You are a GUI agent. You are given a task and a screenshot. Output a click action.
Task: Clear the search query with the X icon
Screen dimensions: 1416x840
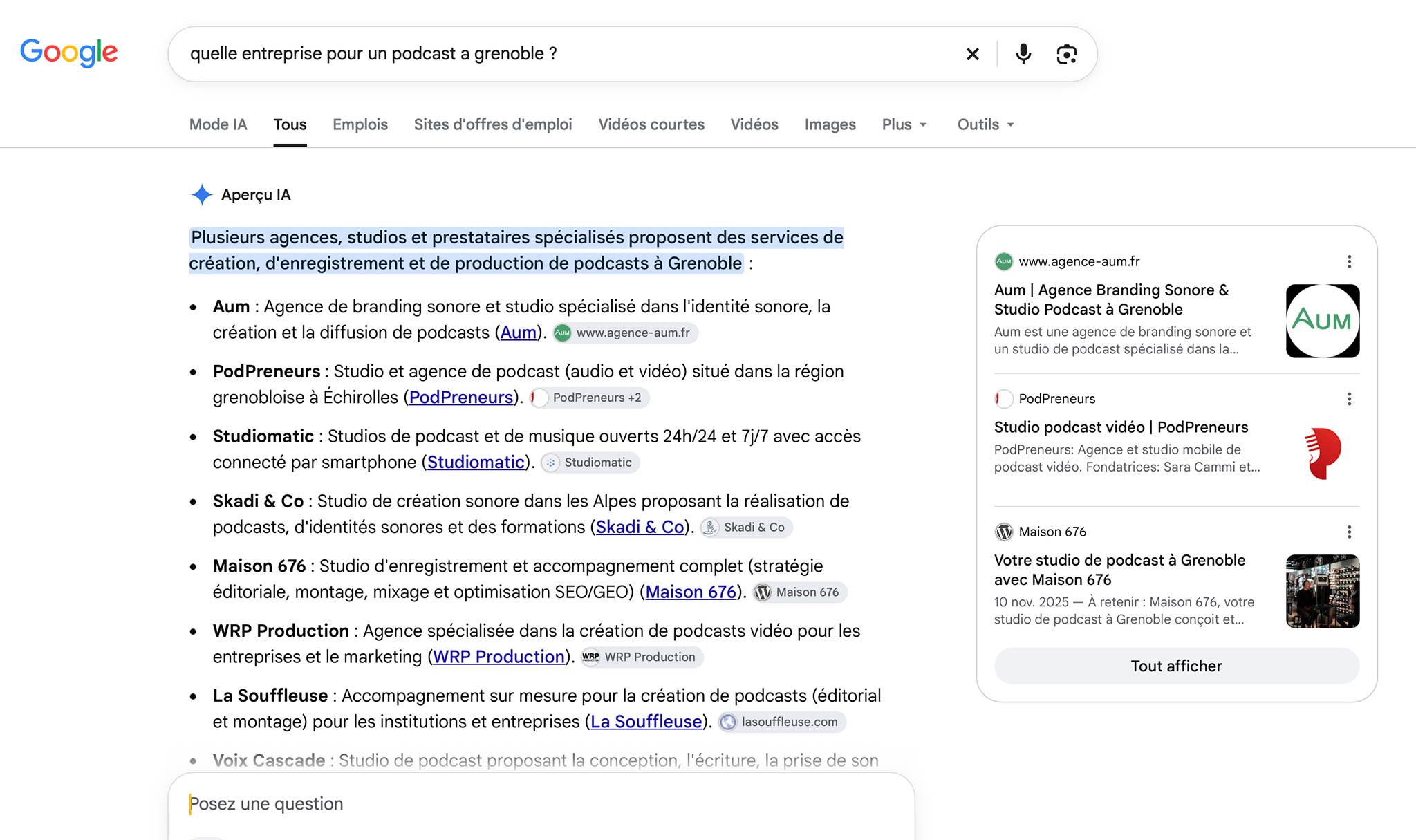click(972, 54)
